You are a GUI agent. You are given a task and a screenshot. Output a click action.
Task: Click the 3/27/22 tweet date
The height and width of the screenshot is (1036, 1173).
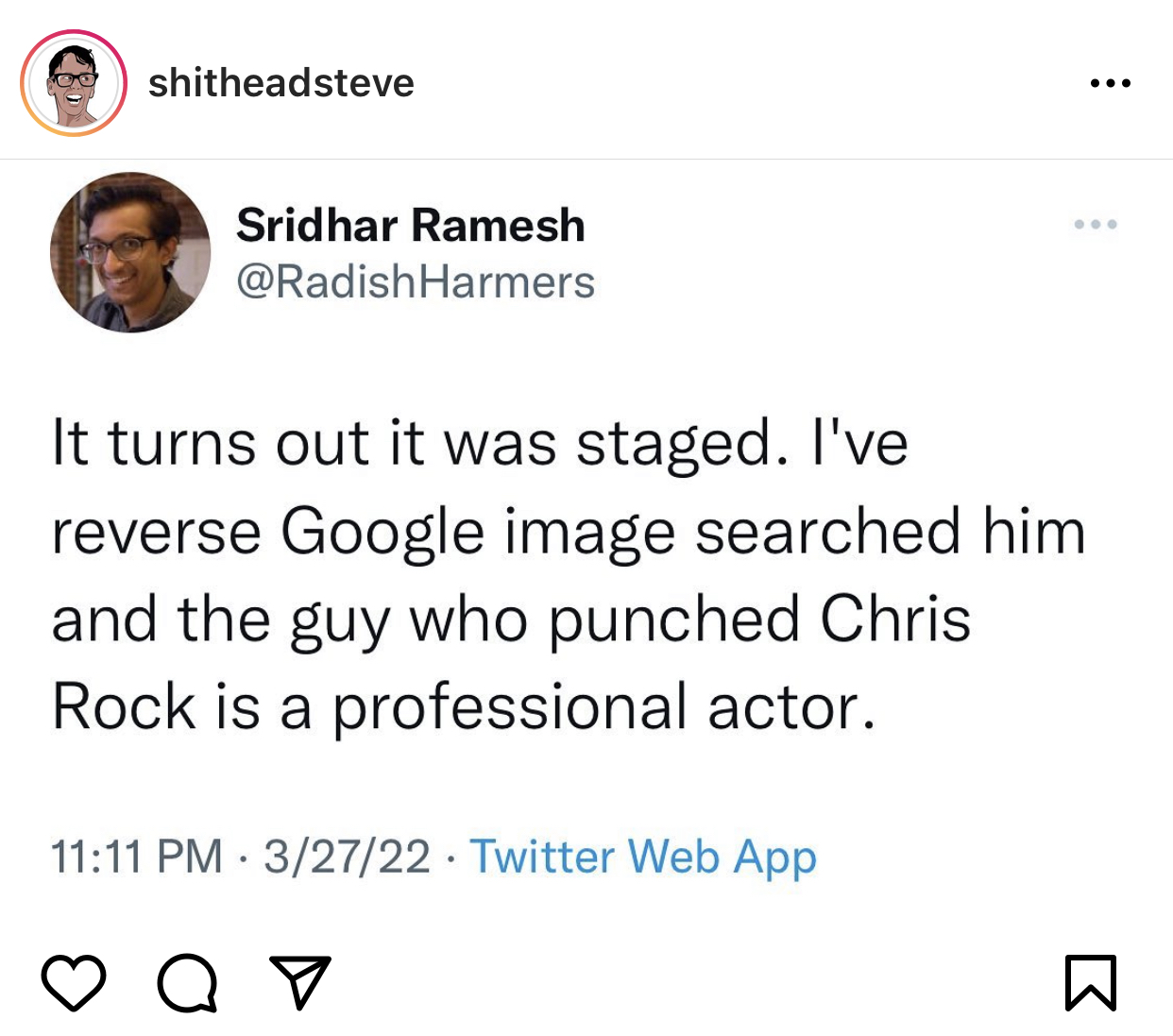tap(347, 857)
